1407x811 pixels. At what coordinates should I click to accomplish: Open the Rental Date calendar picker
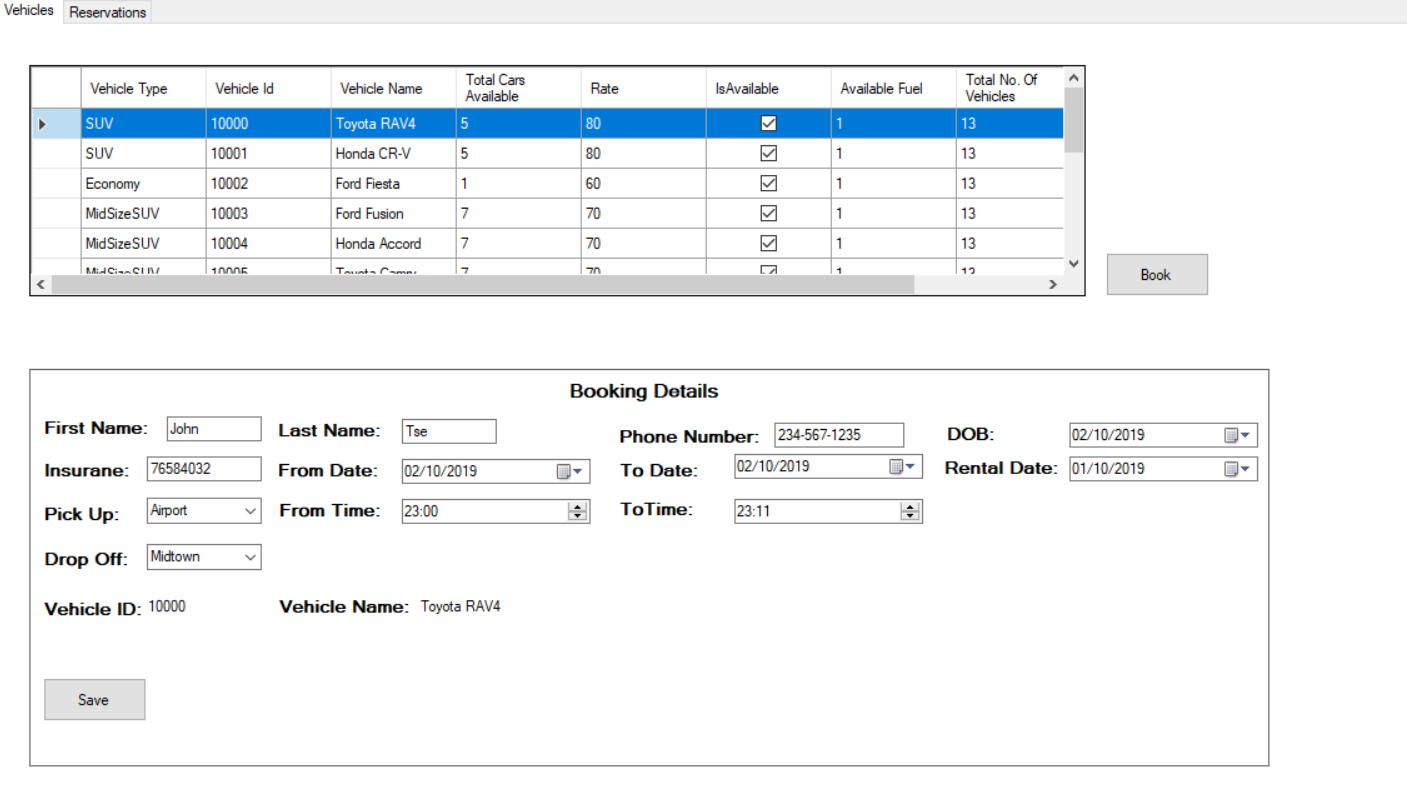click(1238, 468)
